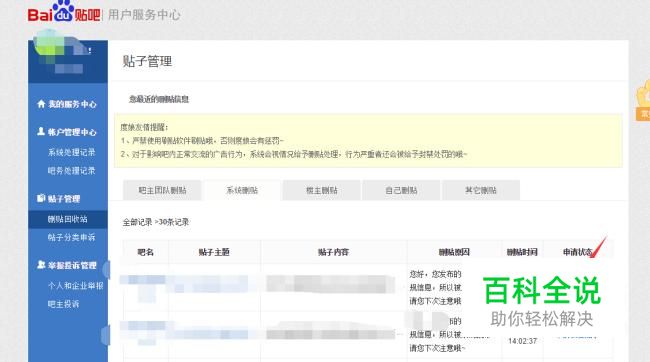Switch to 楼主删贴 tab
The height and width of the screenshot is (362, 650).
coord(322,190)
